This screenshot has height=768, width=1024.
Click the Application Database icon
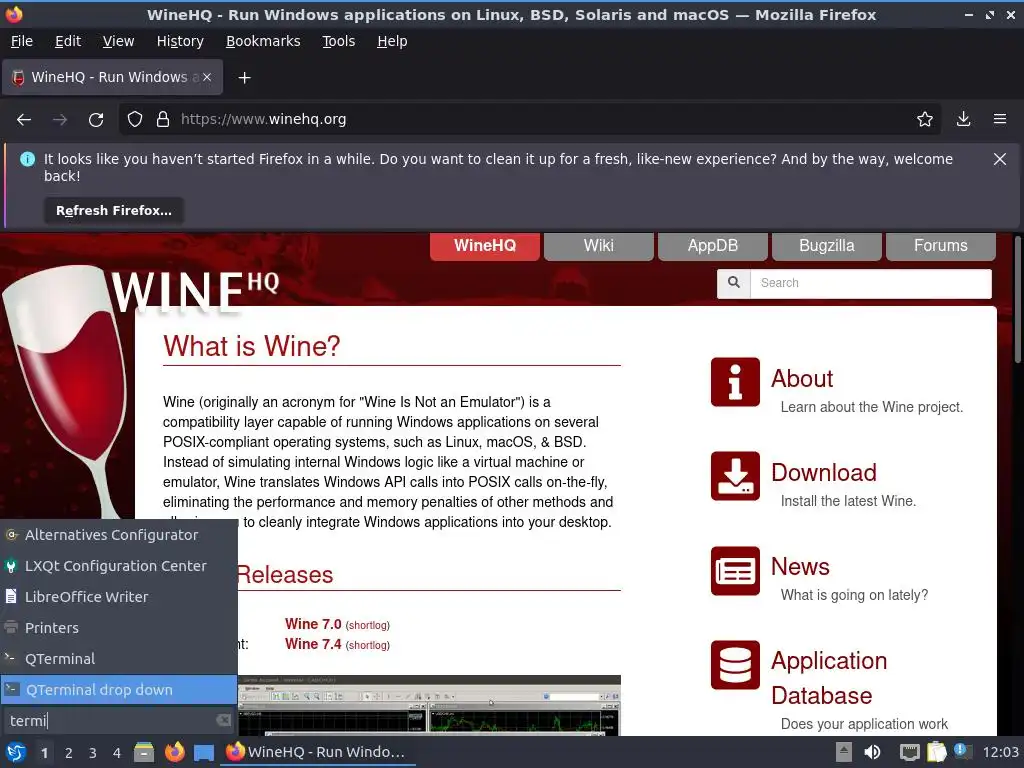pyautogui.click(x=735, y=665)
